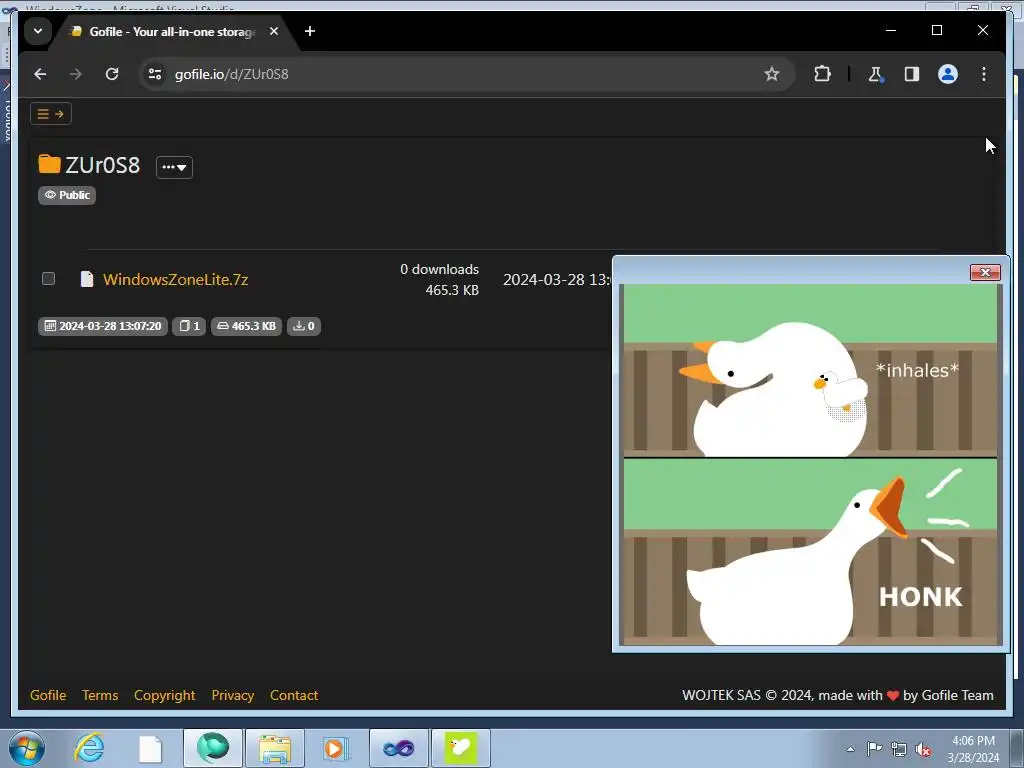Screen dimensions: 1024x768
Task: Click the file count badge showing 1
Action: click(189, 326)
